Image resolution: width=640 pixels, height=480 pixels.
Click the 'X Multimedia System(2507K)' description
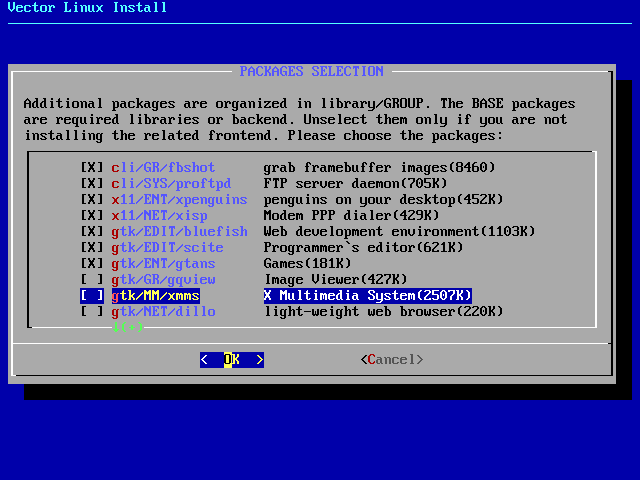coord(367,295)
